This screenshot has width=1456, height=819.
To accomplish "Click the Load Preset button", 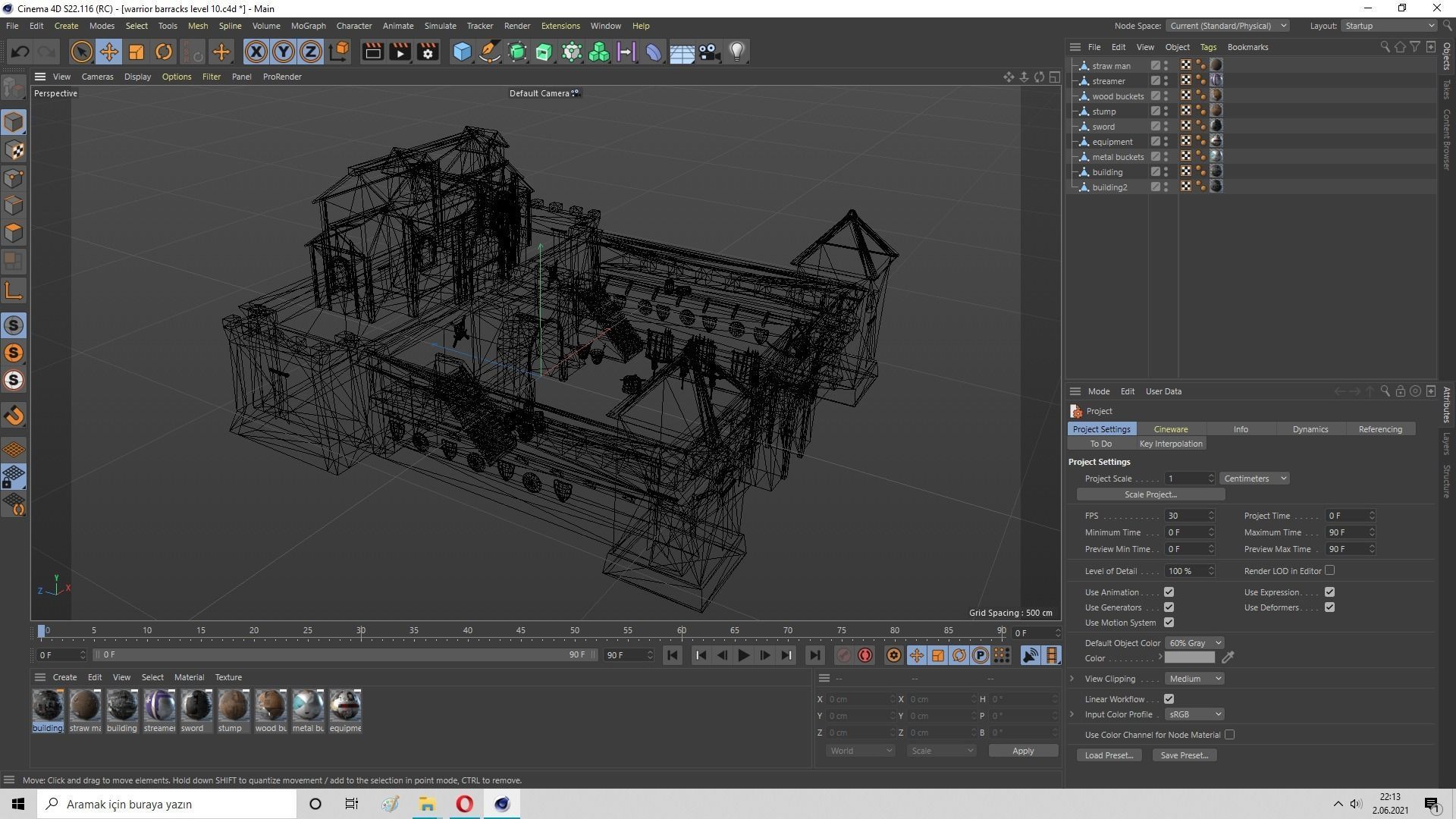I will coord(1109,755).
